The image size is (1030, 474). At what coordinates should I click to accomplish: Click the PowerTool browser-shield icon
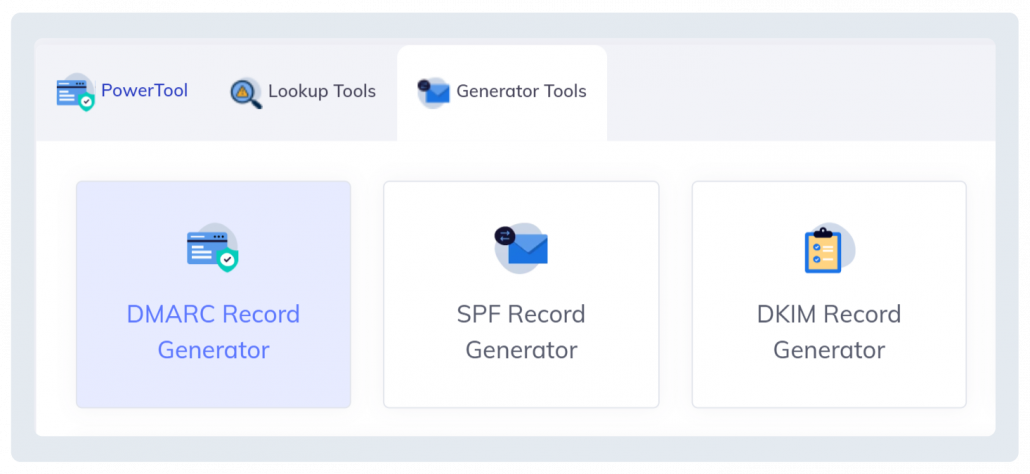click(x=74, y=92)
